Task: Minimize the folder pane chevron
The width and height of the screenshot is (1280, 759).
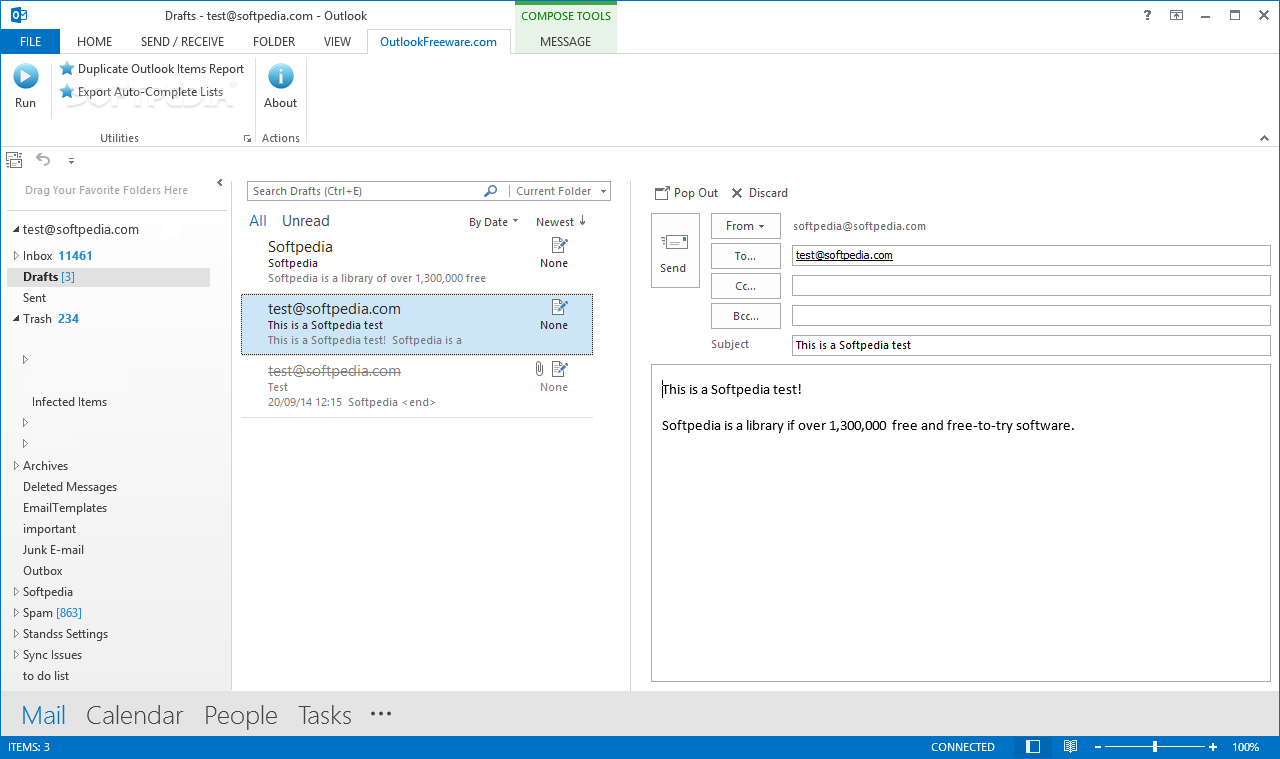Action: pyautogui.click(x=220, y=183)
